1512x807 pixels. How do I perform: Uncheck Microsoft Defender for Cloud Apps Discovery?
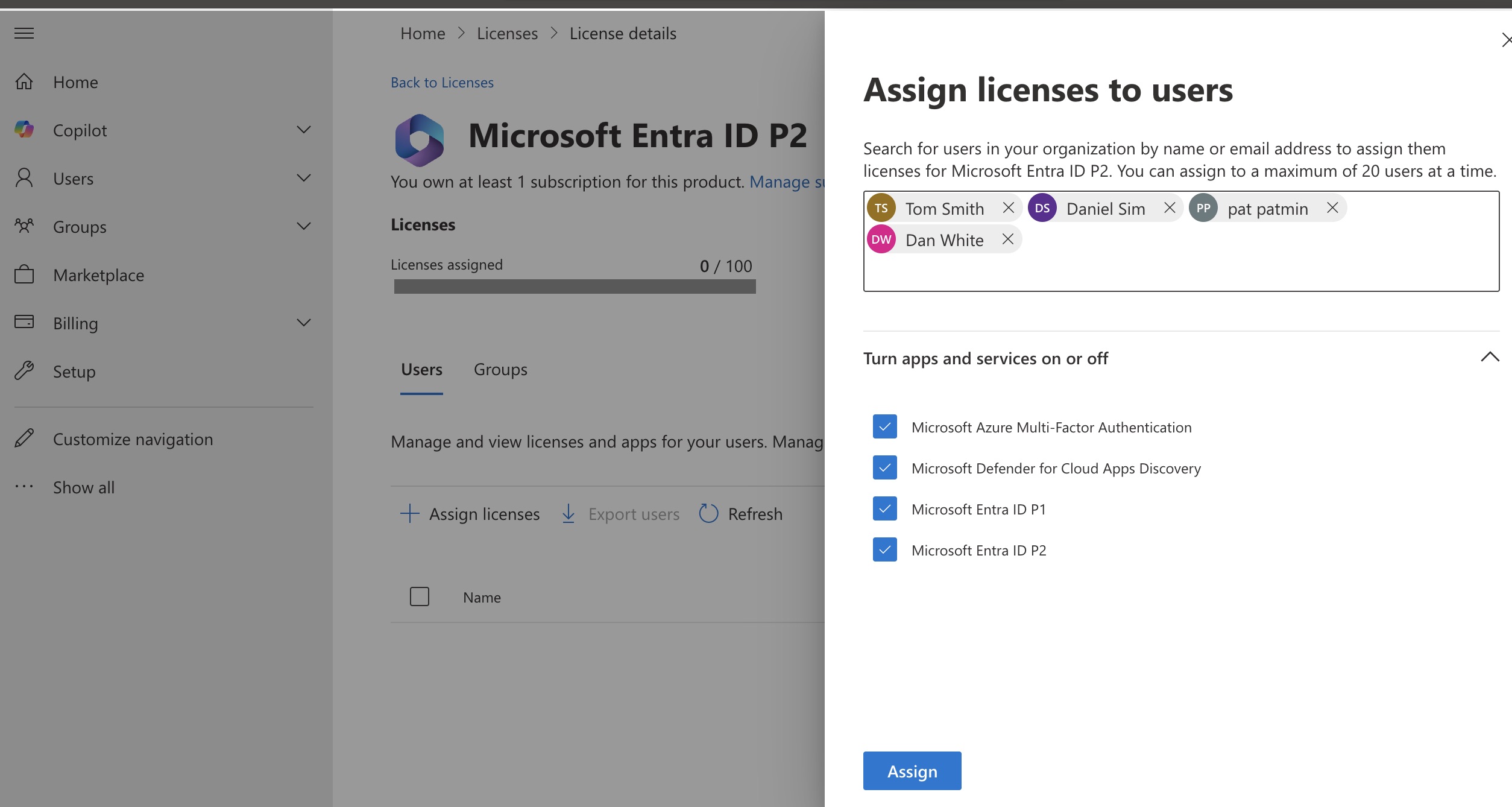885,467
